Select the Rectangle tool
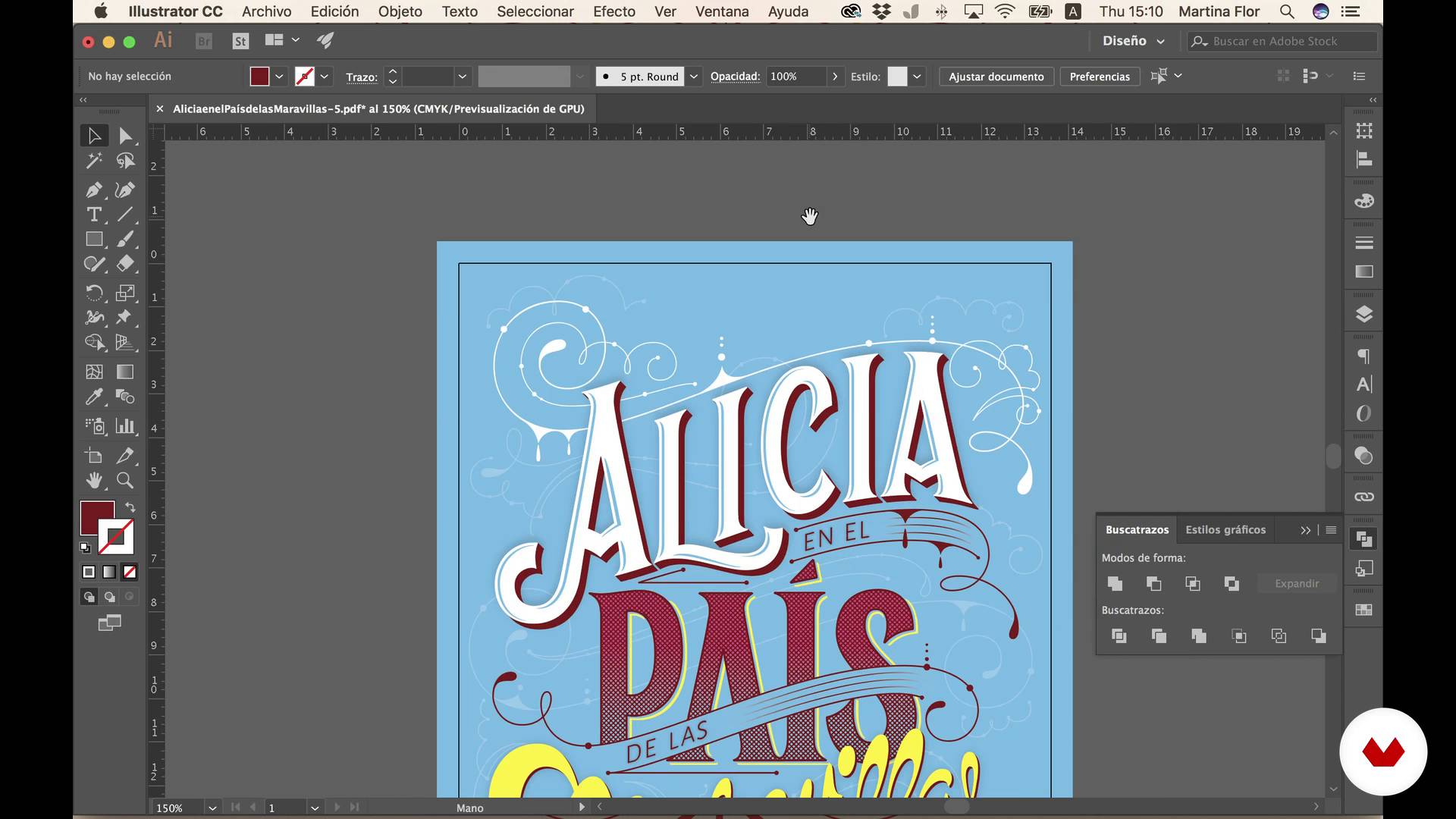 tap(94, 240)
